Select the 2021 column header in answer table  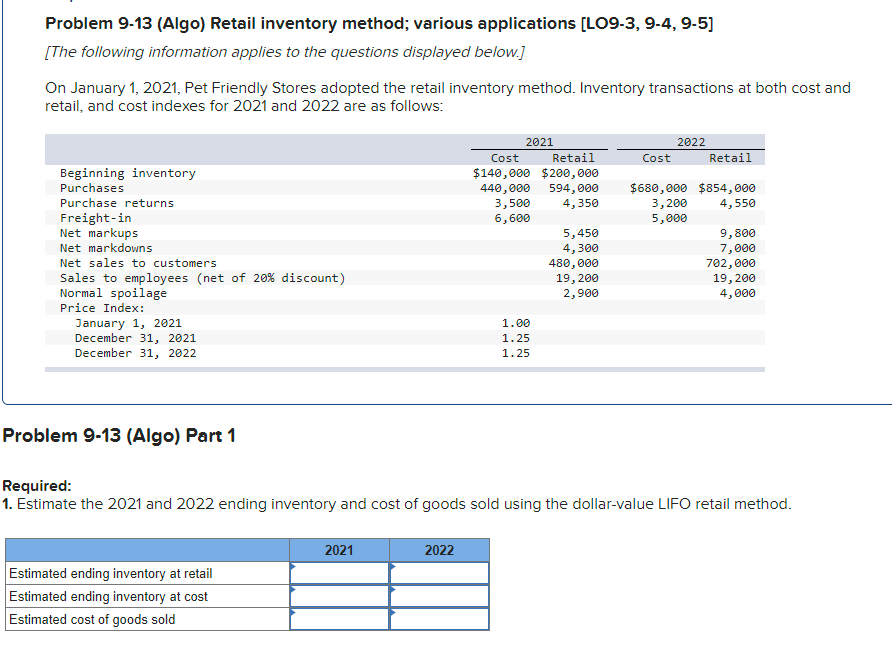coord(339,549)
